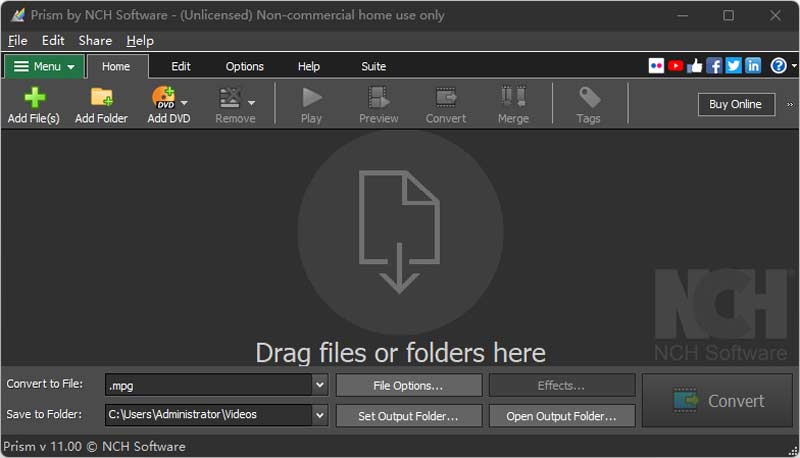800x458 pixels.
Task: Click the File Options... button
Action: 409,386
